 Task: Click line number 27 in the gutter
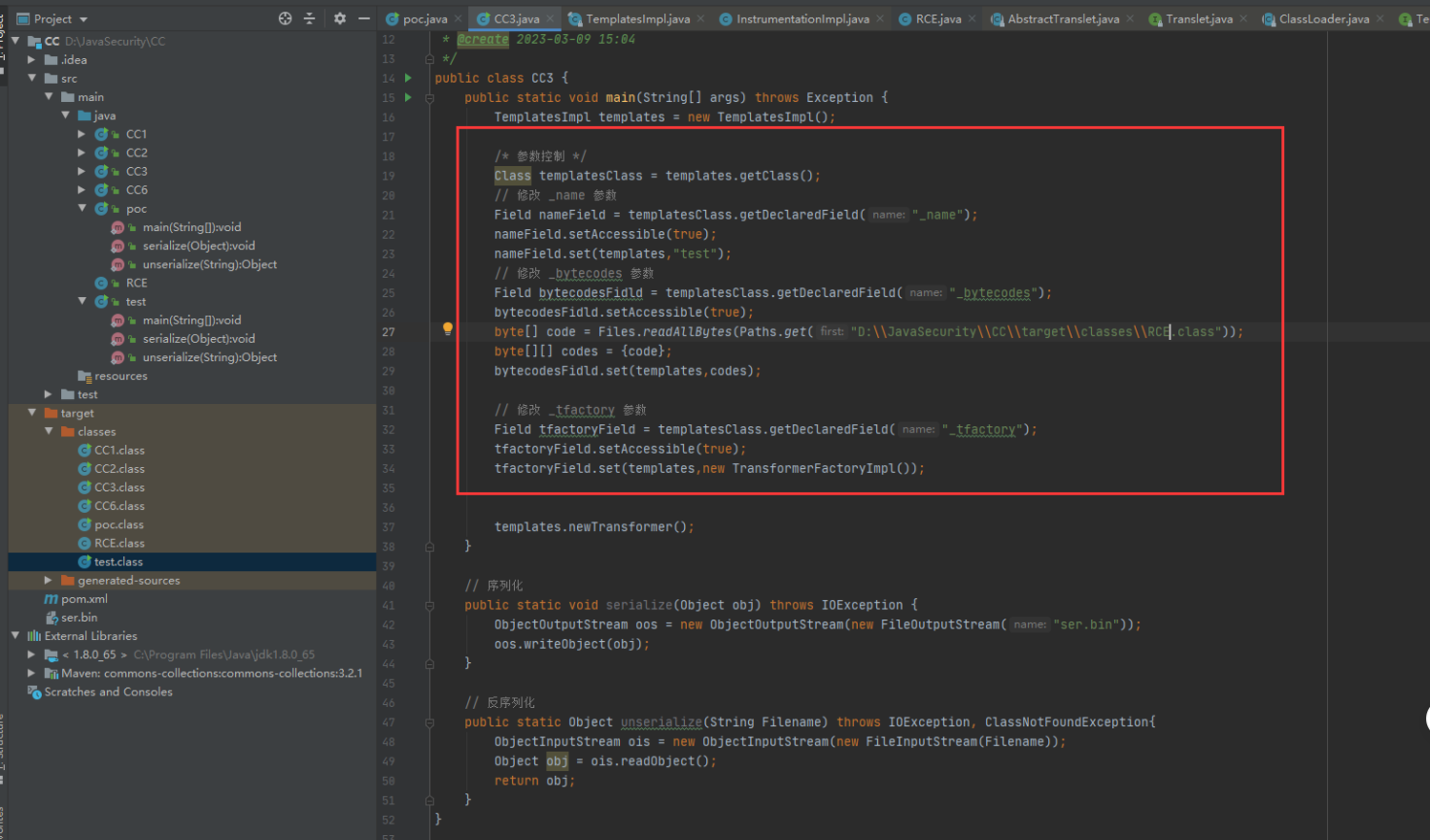[389, 332]
